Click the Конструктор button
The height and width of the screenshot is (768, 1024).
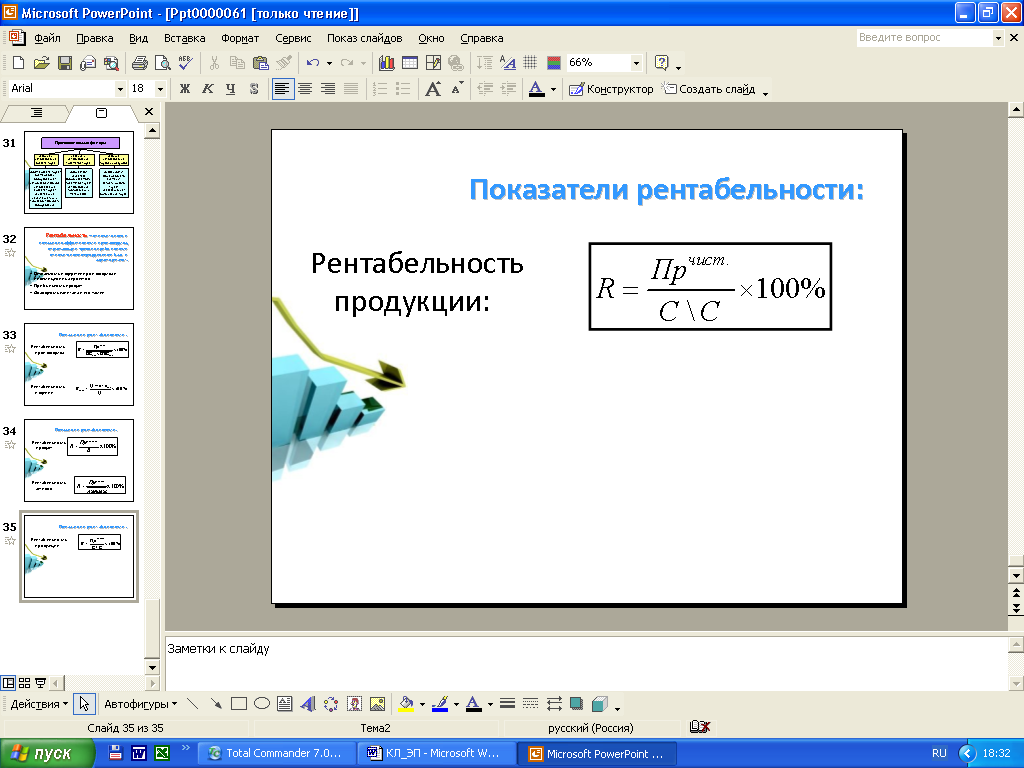click(x=611, y=89)
